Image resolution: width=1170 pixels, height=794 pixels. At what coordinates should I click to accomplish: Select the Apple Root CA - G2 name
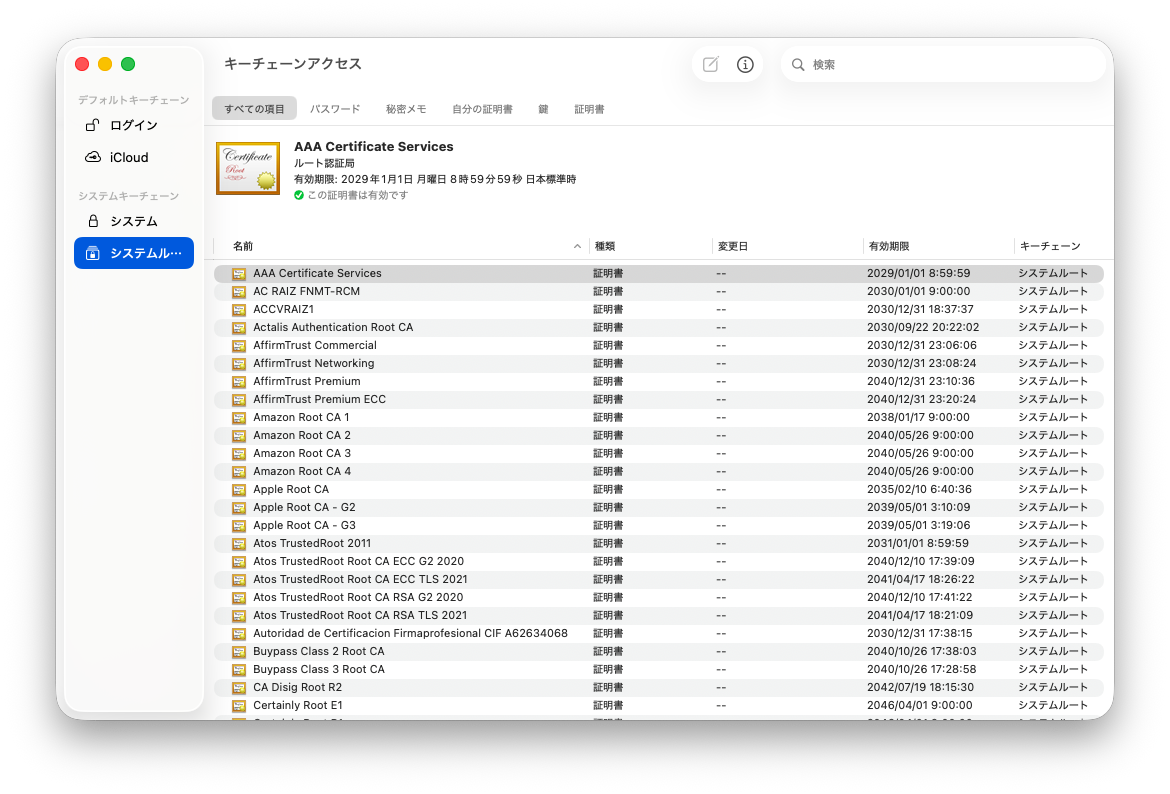pyautogui.click(x=304, y=507)
